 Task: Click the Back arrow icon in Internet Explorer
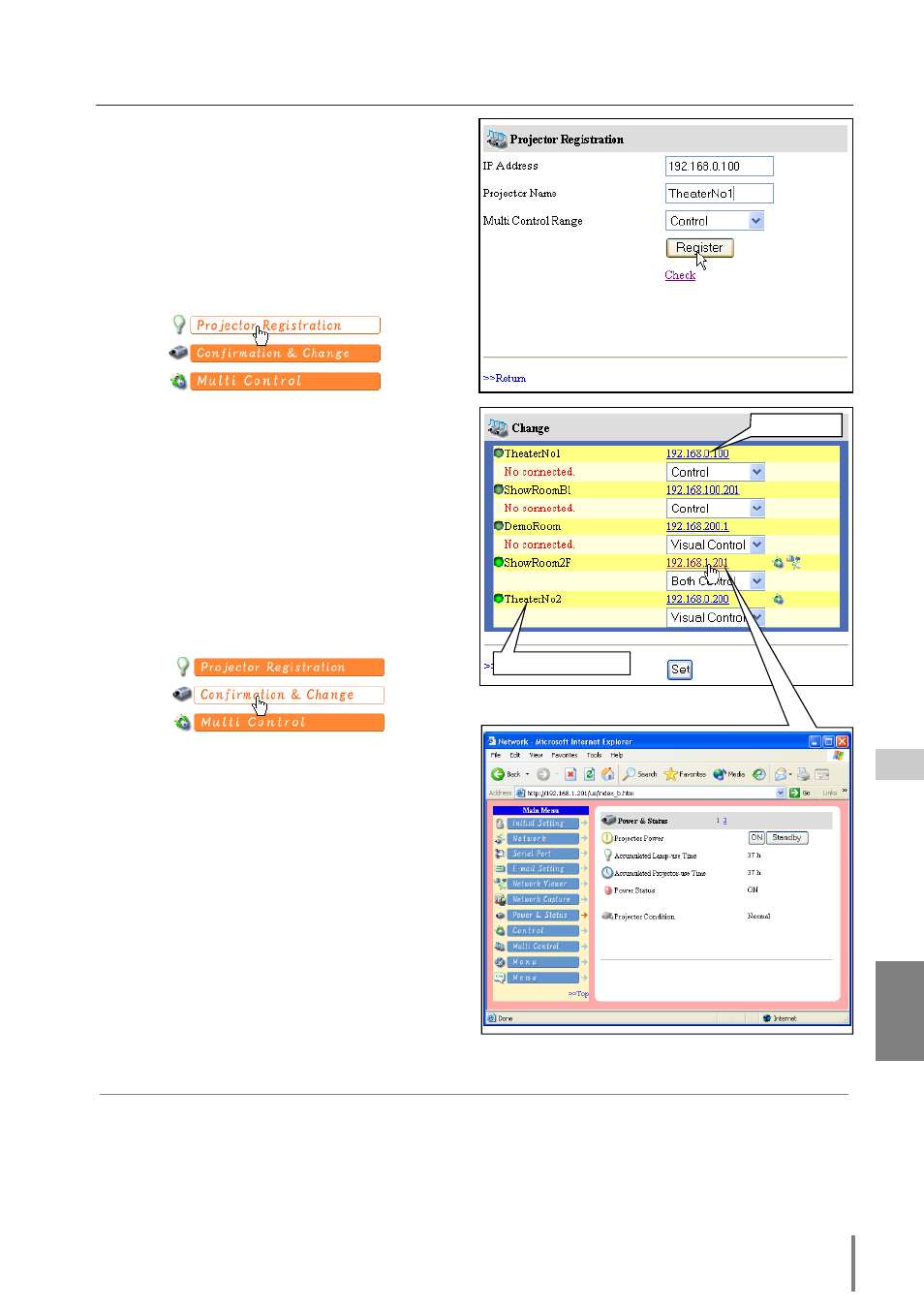tap(498, 774)
